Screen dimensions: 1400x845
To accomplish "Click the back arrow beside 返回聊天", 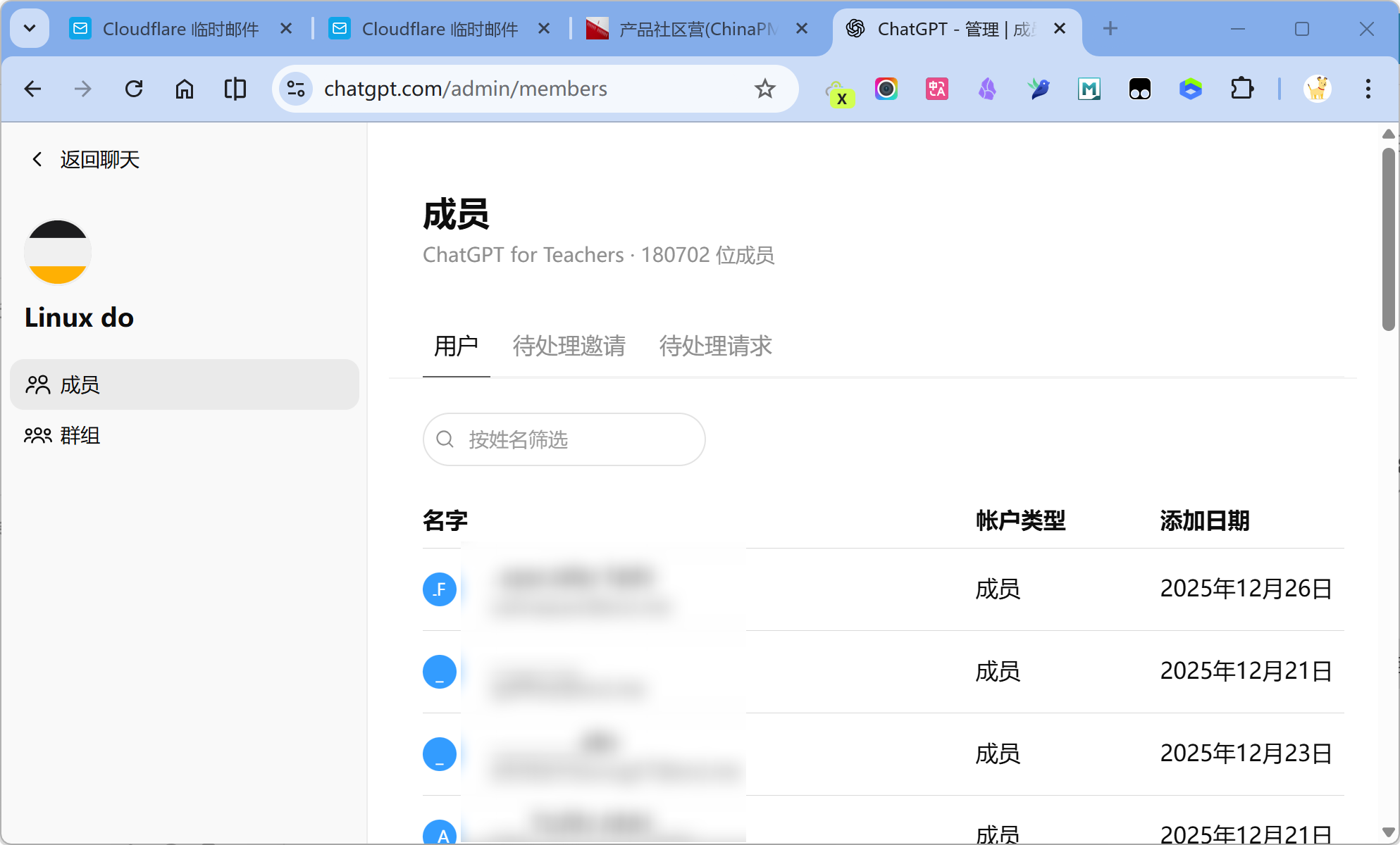I will 37,160.
